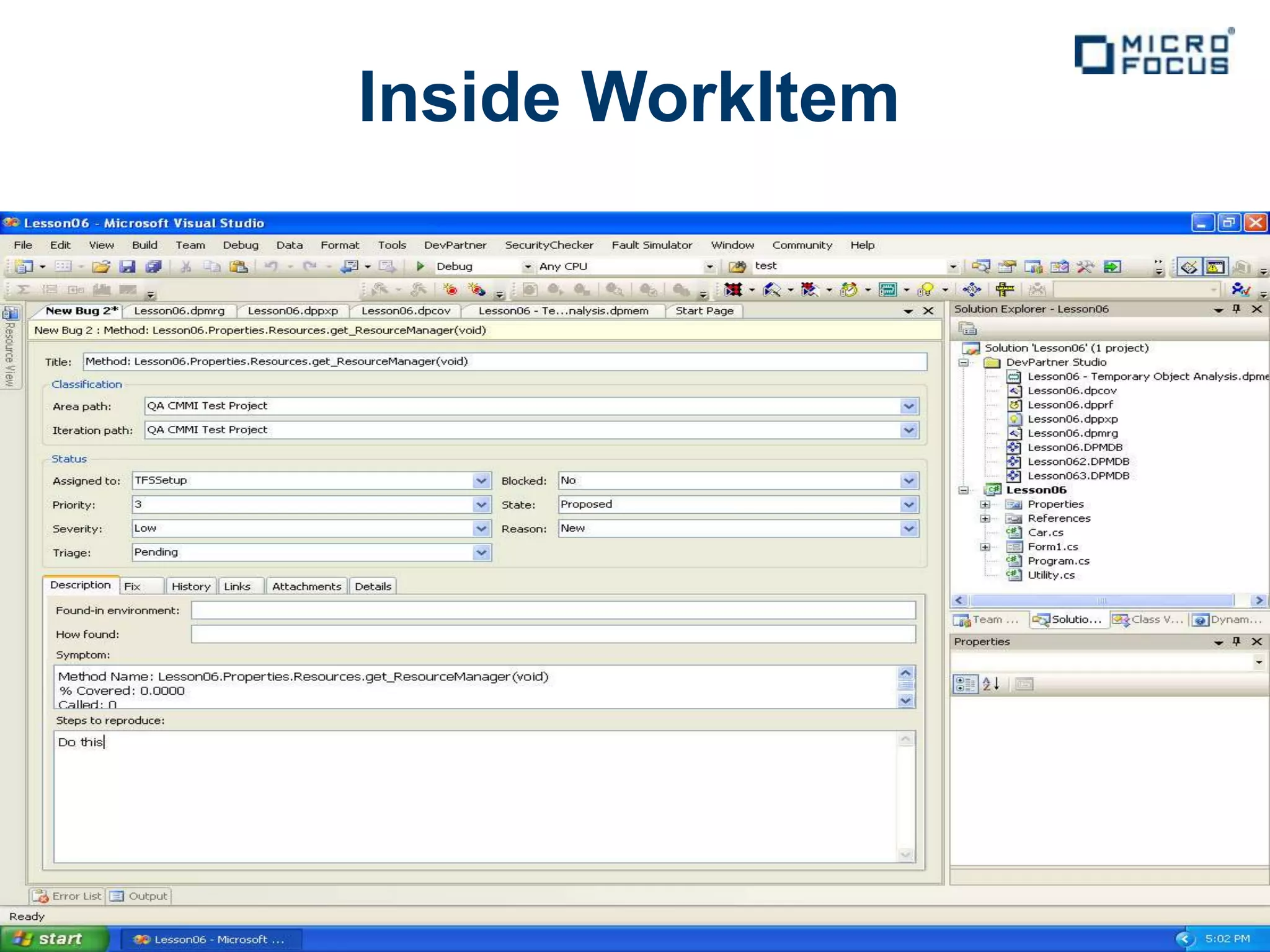Collapse the Lesson06 project node
The image size is (1270, 952).
point(964,490)
